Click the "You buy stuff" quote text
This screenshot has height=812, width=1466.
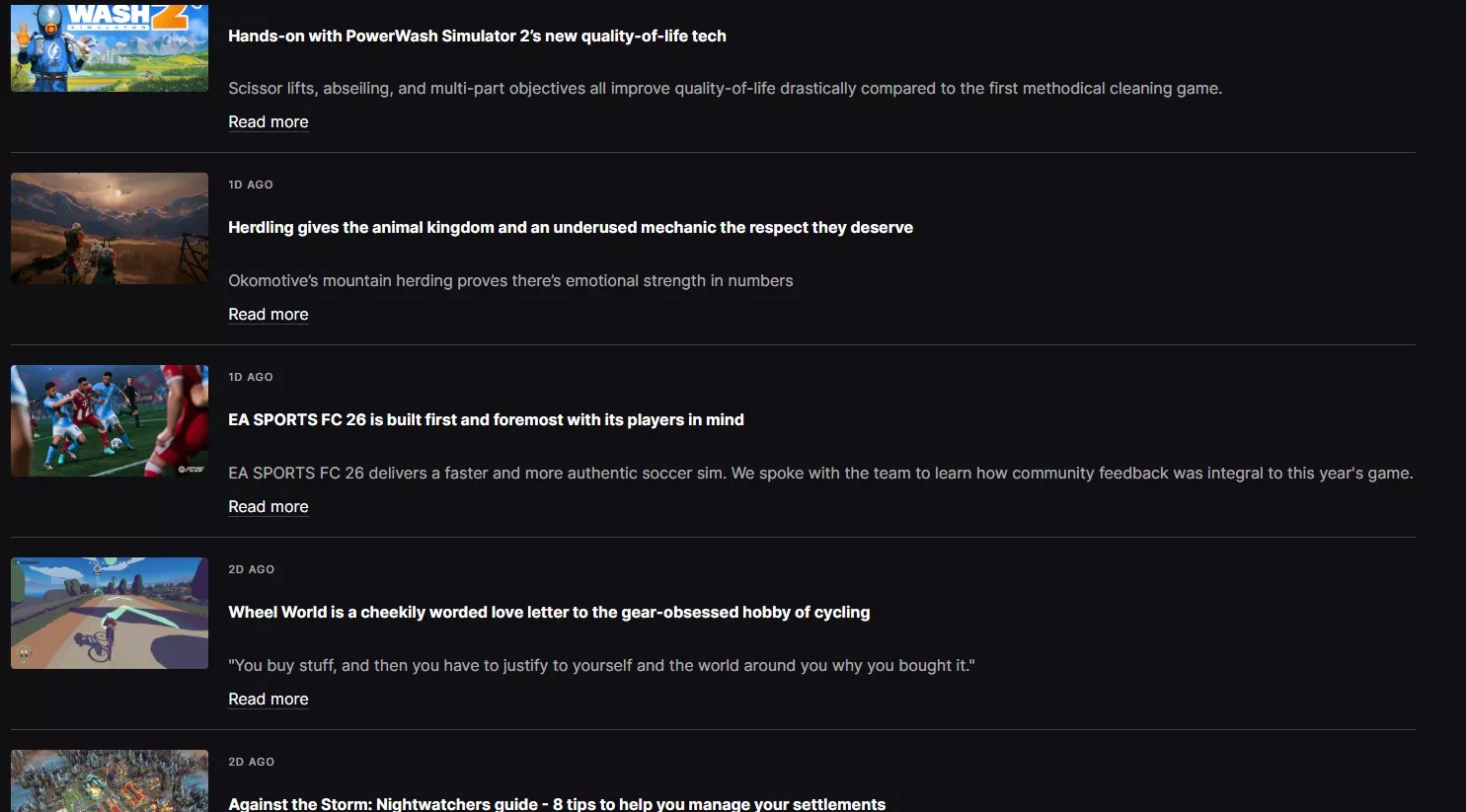pos(601,665)
